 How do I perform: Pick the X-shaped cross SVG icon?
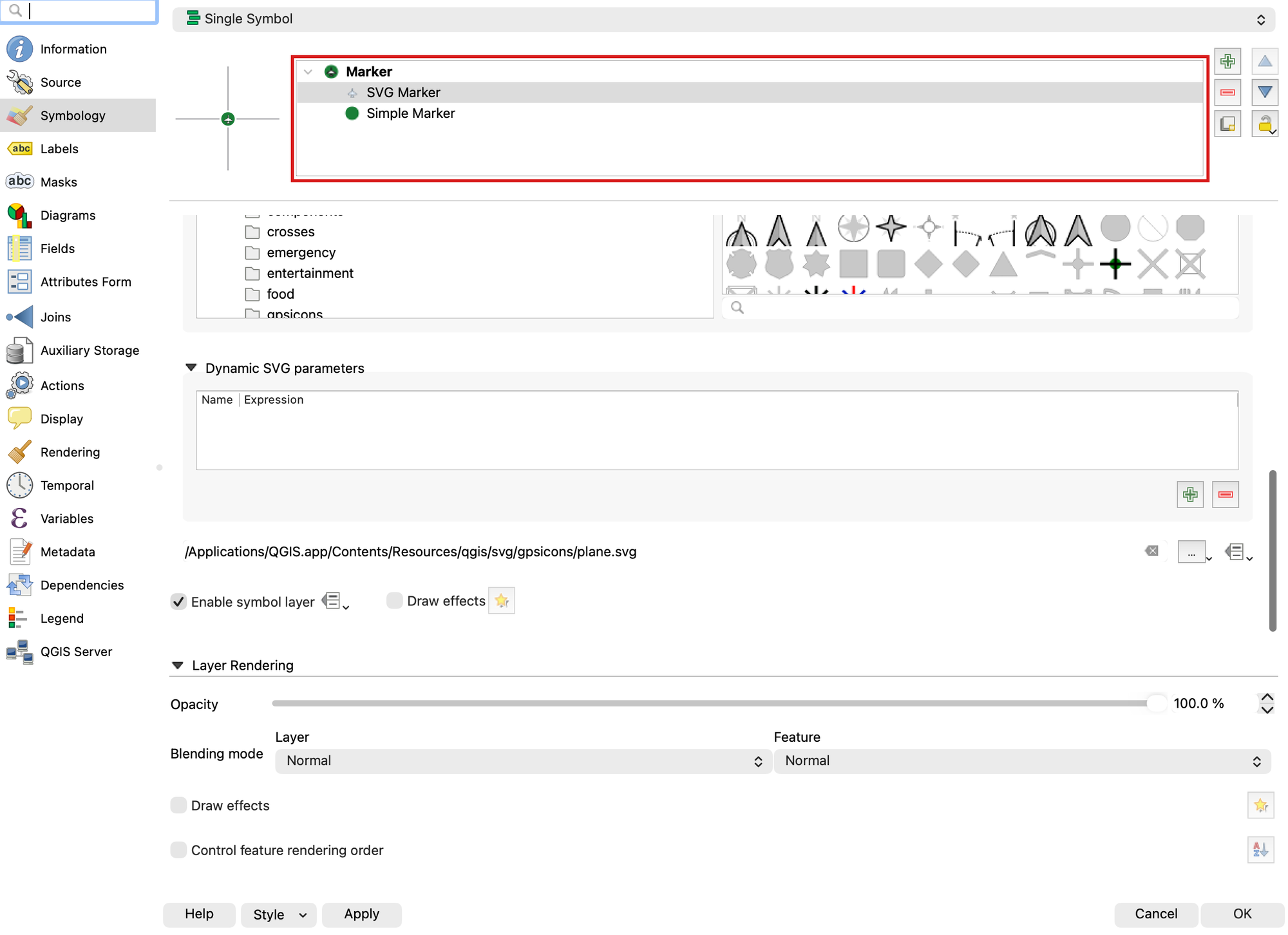point(1153,264)
